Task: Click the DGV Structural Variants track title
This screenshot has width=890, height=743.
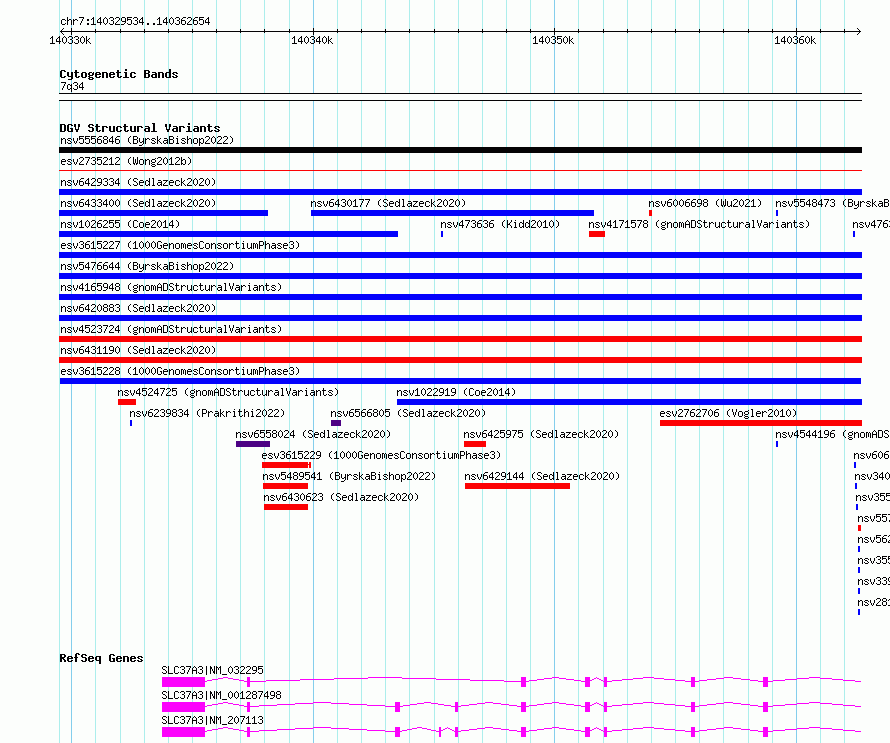Action: tap(140, 128)
